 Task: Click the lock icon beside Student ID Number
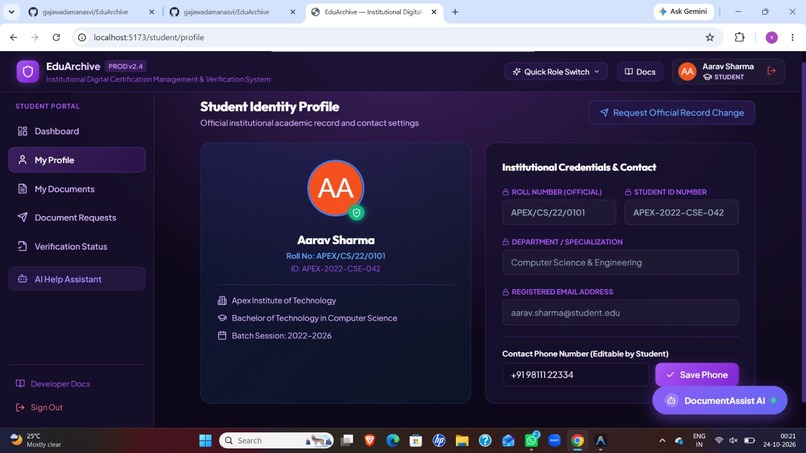click(628, 192)
